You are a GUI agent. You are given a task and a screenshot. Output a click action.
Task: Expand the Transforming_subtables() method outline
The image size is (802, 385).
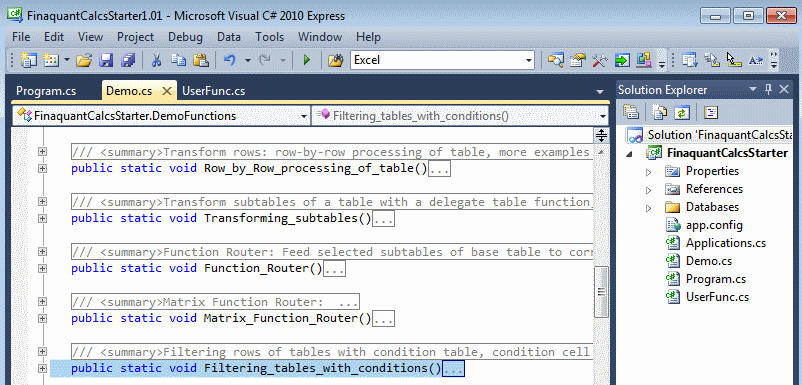click(42, 218)
